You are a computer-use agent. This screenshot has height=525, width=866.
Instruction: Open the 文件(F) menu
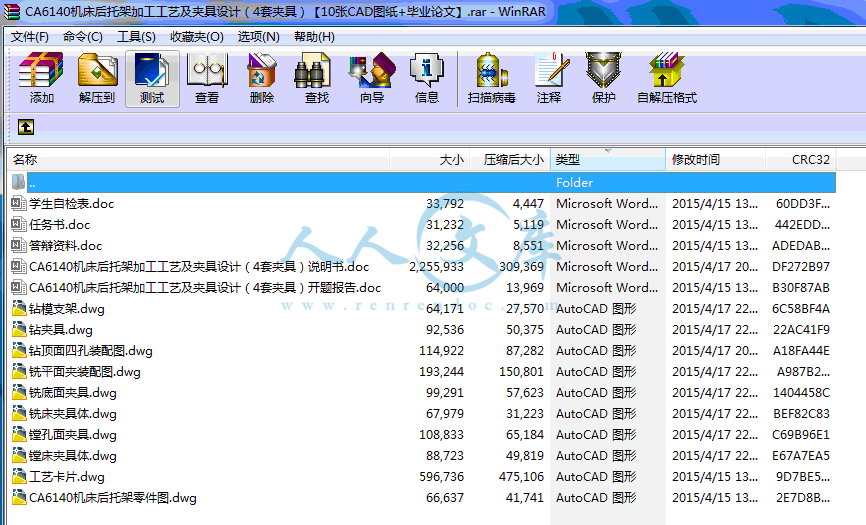[x=30, y=37]
